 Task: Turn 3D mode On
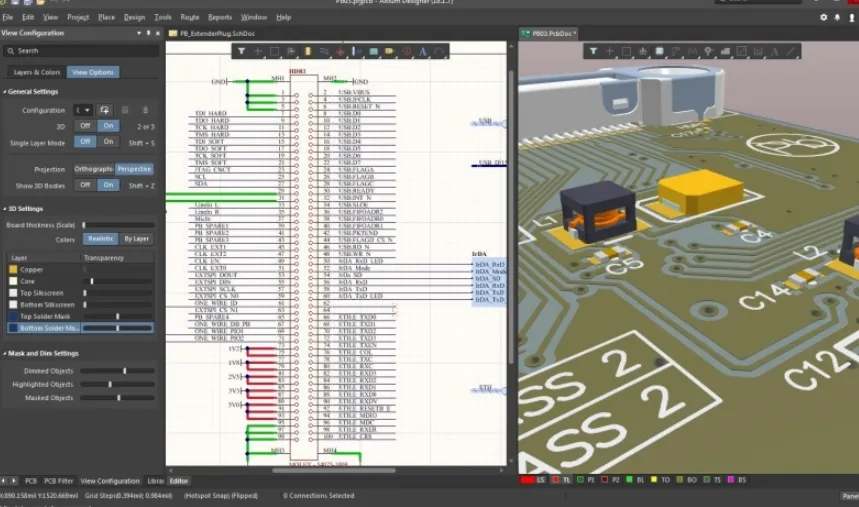pyautogui.click(x=108, y=126)
